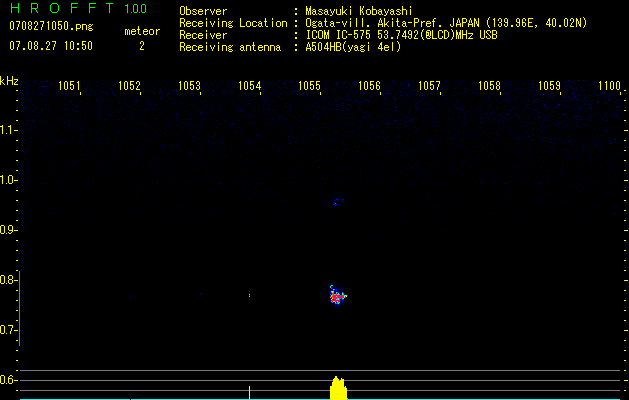The width and height of the screenshot is (629, 400).
Task: Click the yellow power peak at bottom
Action: pyautogui.click(x=338, y=388)
